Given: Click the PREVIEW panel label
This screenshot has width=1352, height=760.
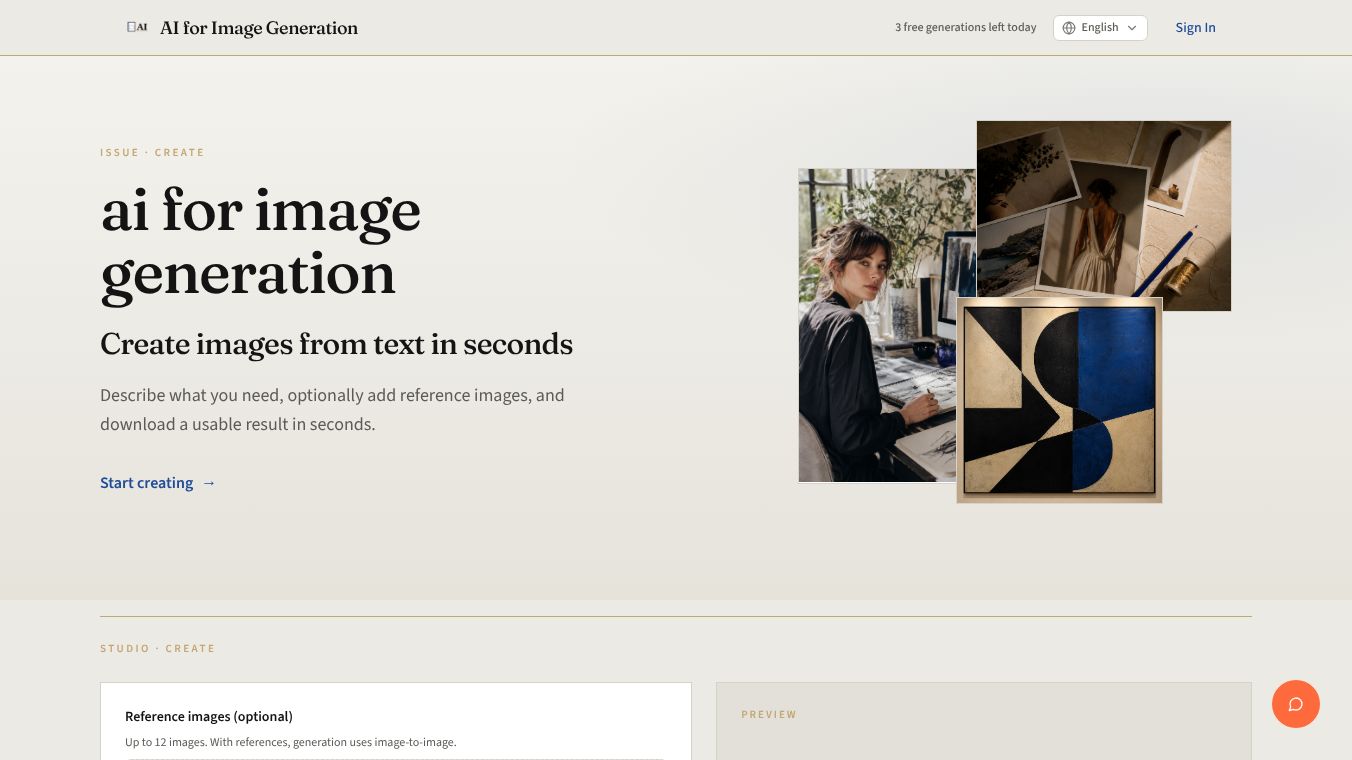Looking at the screenshot, I should pos(769,715).
